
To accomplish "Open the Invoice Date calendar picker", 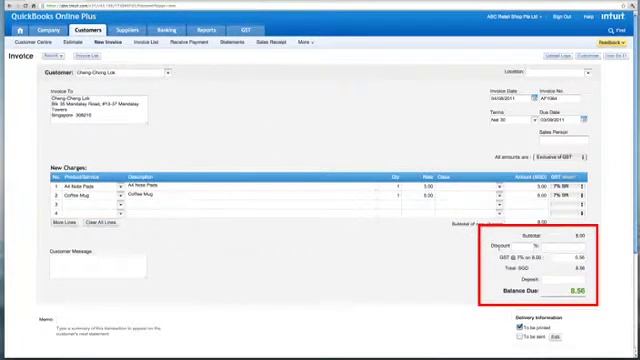I will click(534, 98).
